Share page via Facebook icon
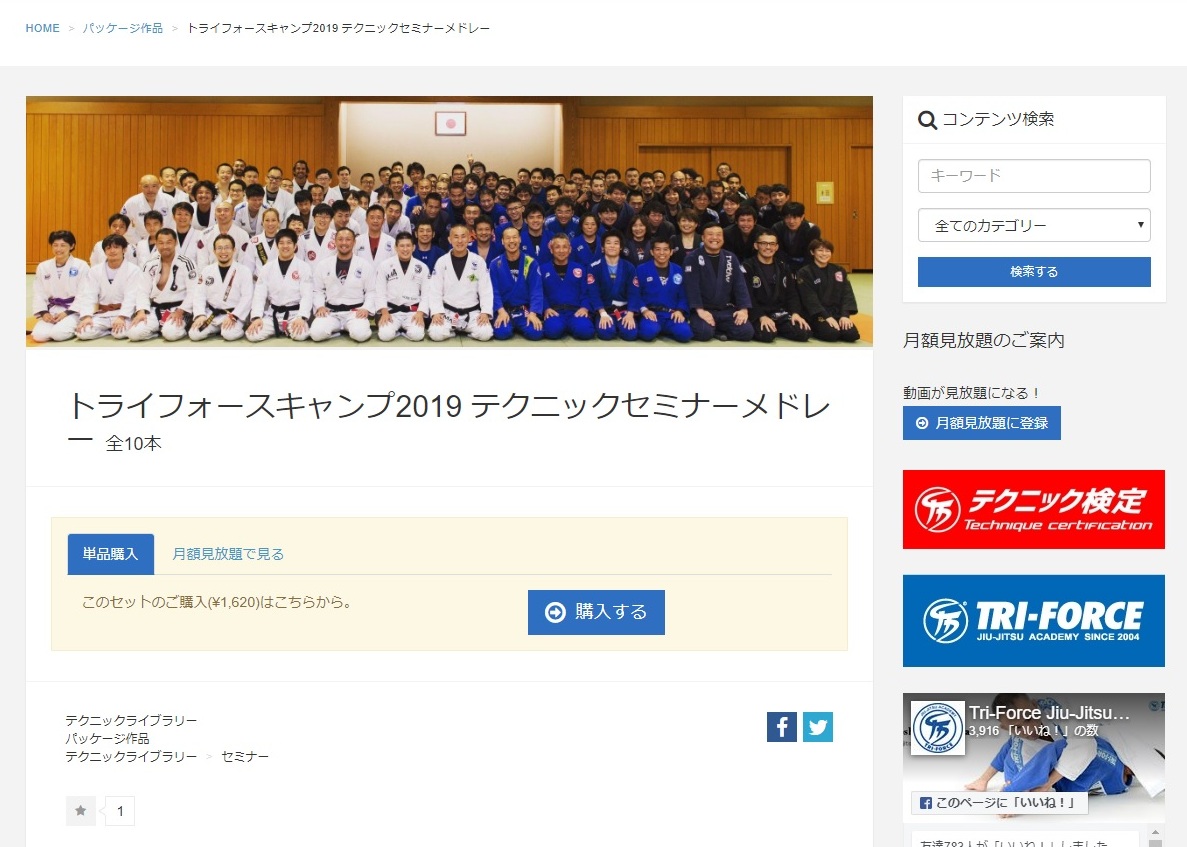 click(781, 727)
